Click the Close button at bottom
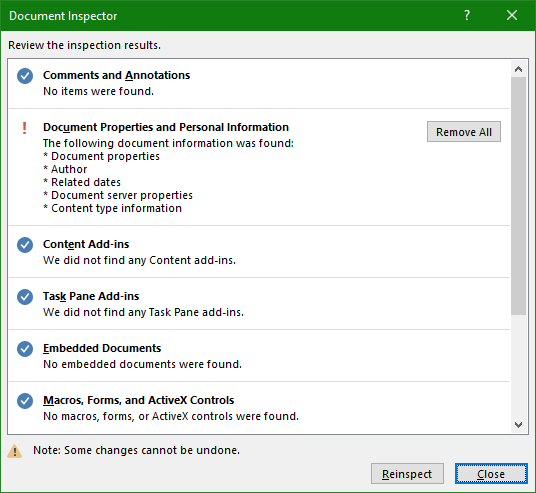Screen dimensions: 536x493 [491, 474]
